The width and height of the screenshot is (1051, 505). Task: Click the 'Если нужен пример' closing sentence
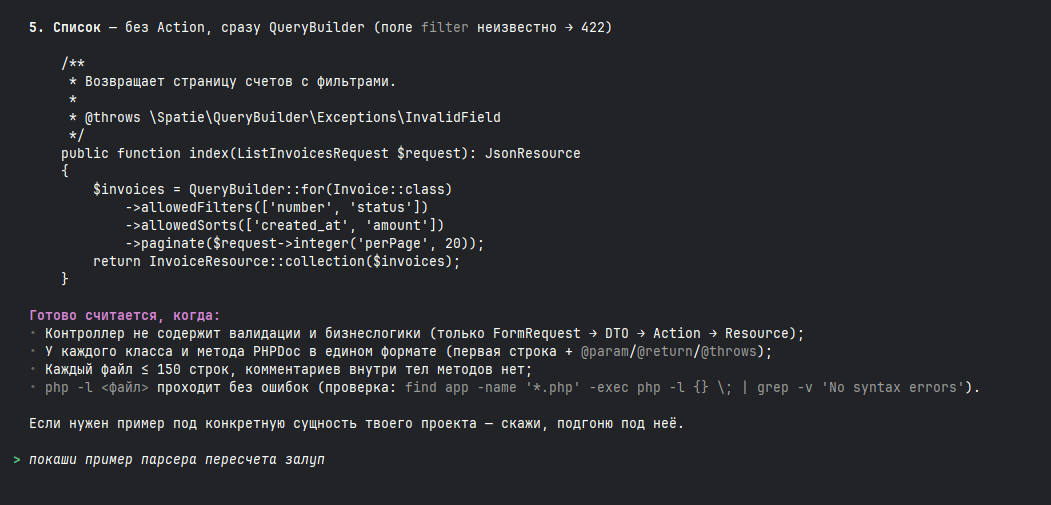tap(357, 424)
